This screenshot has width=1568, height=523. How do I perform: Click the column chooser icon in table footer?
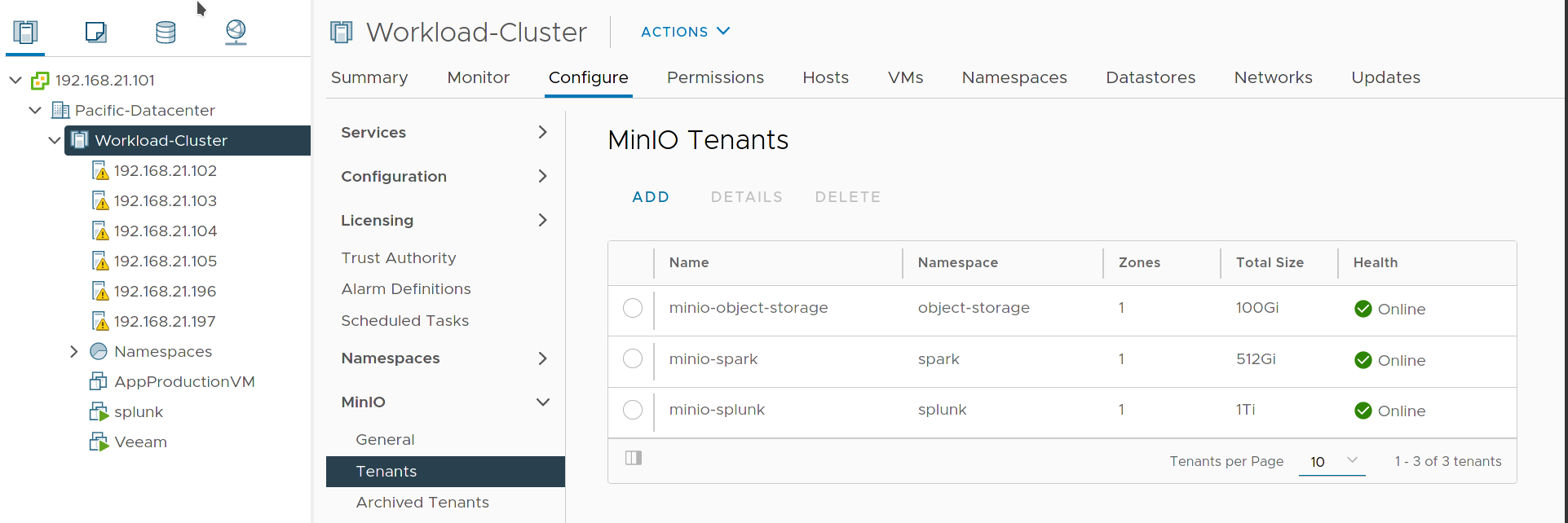[x=634, y=458]
